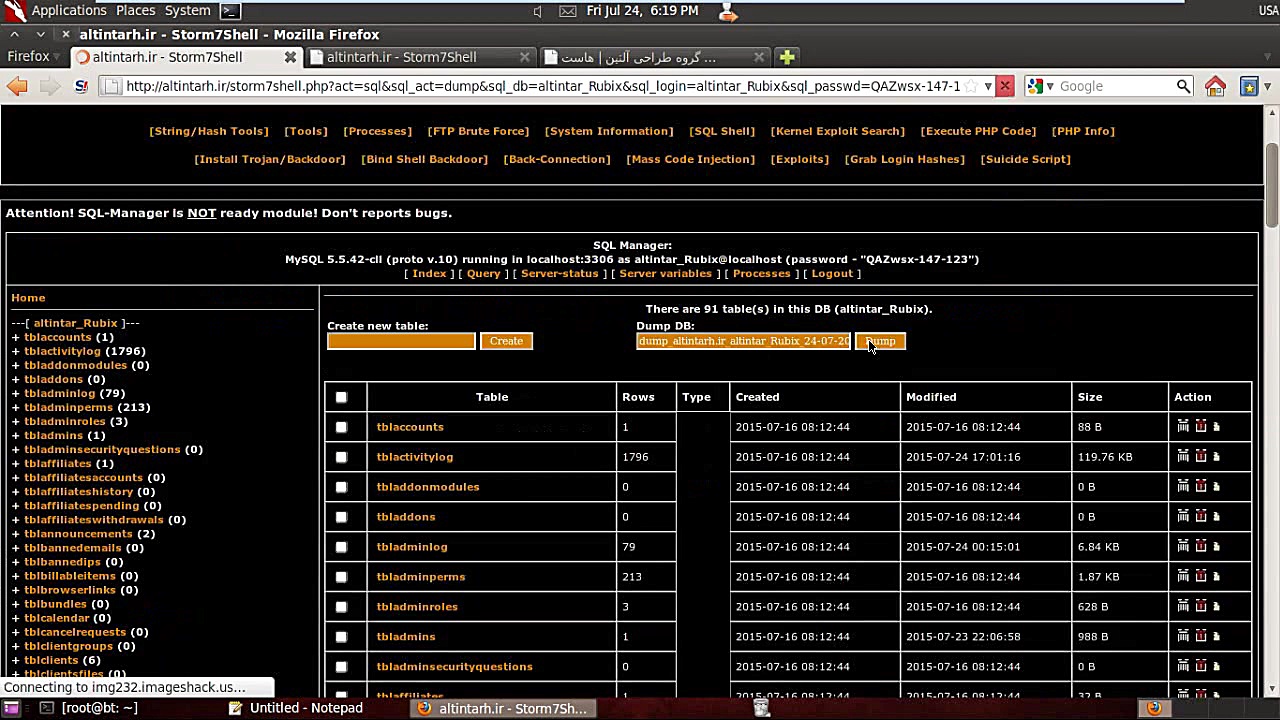Click the bookmarks icon in the Firefox toolbar

pos(1249,86)
